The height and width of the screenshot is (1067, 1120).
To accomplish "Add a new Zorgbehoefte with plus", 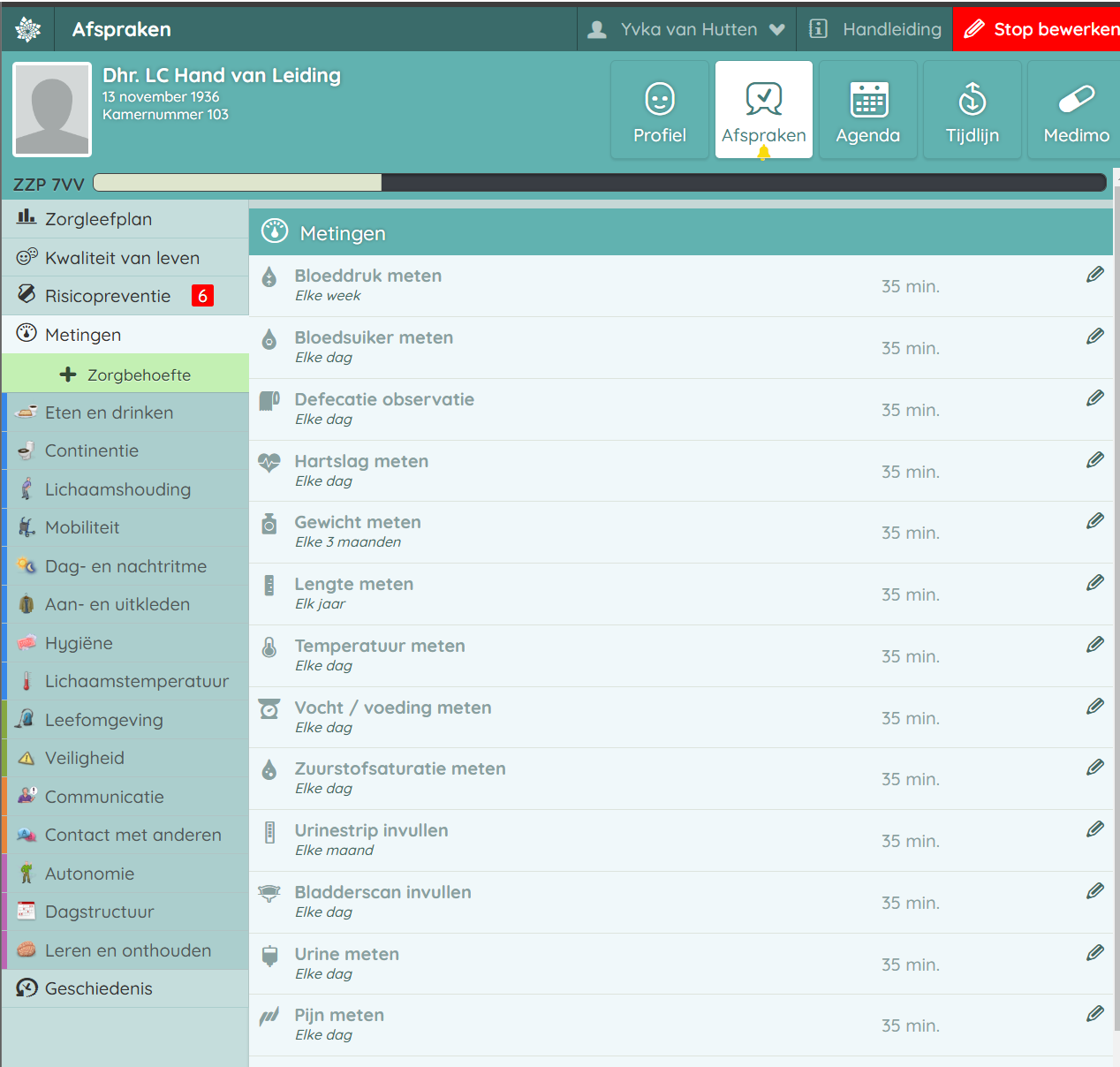I will 125,375.
